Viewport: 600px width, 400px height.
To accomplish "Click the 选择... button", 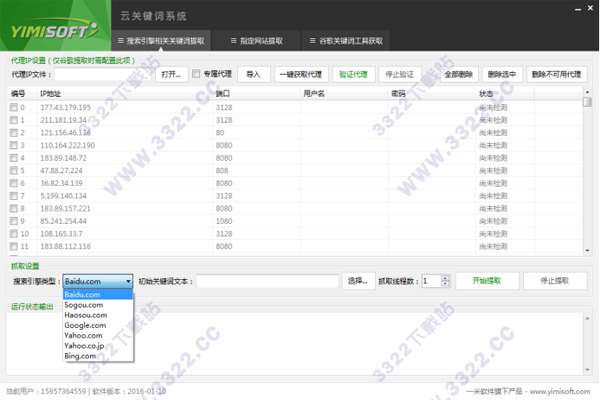I will tap(358, 281).
